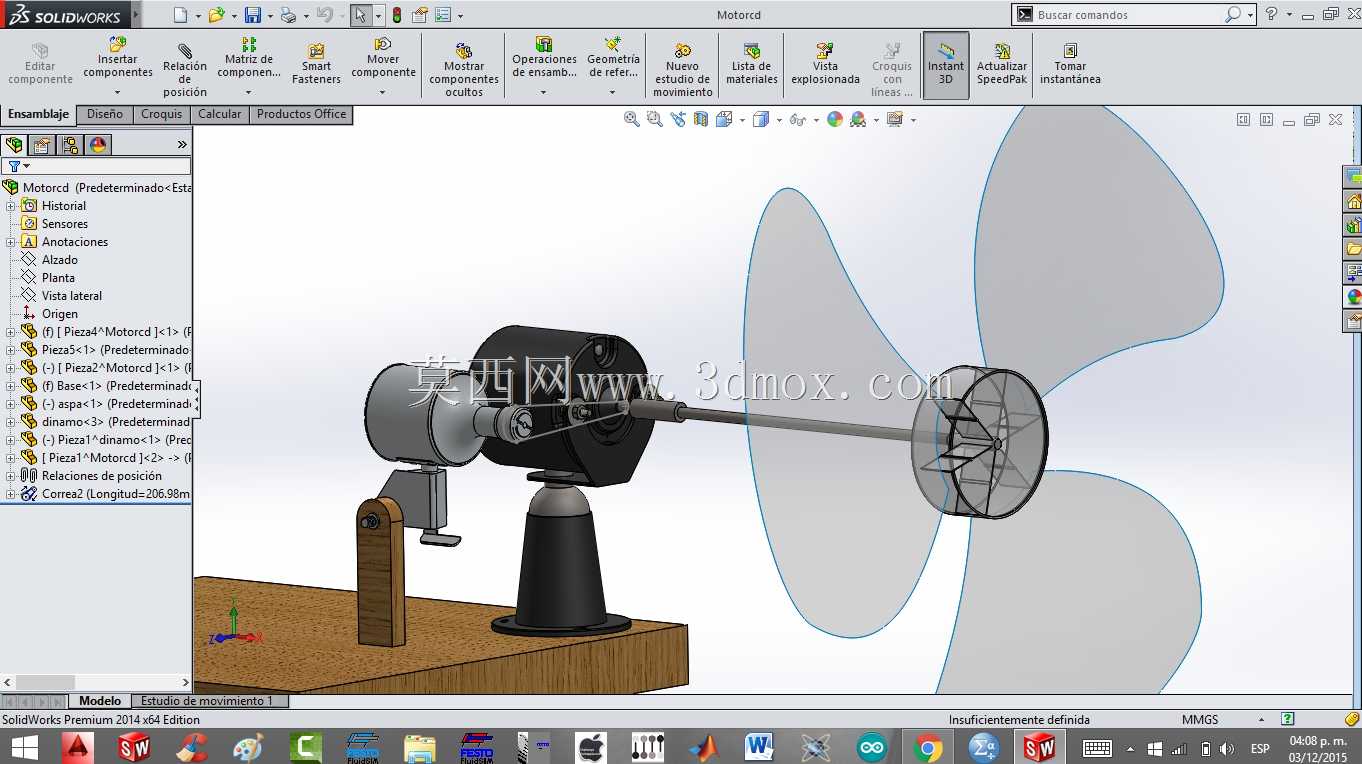Toggle the Instant 3D button
Screen dimensions: 1362x764
point(946,65)
